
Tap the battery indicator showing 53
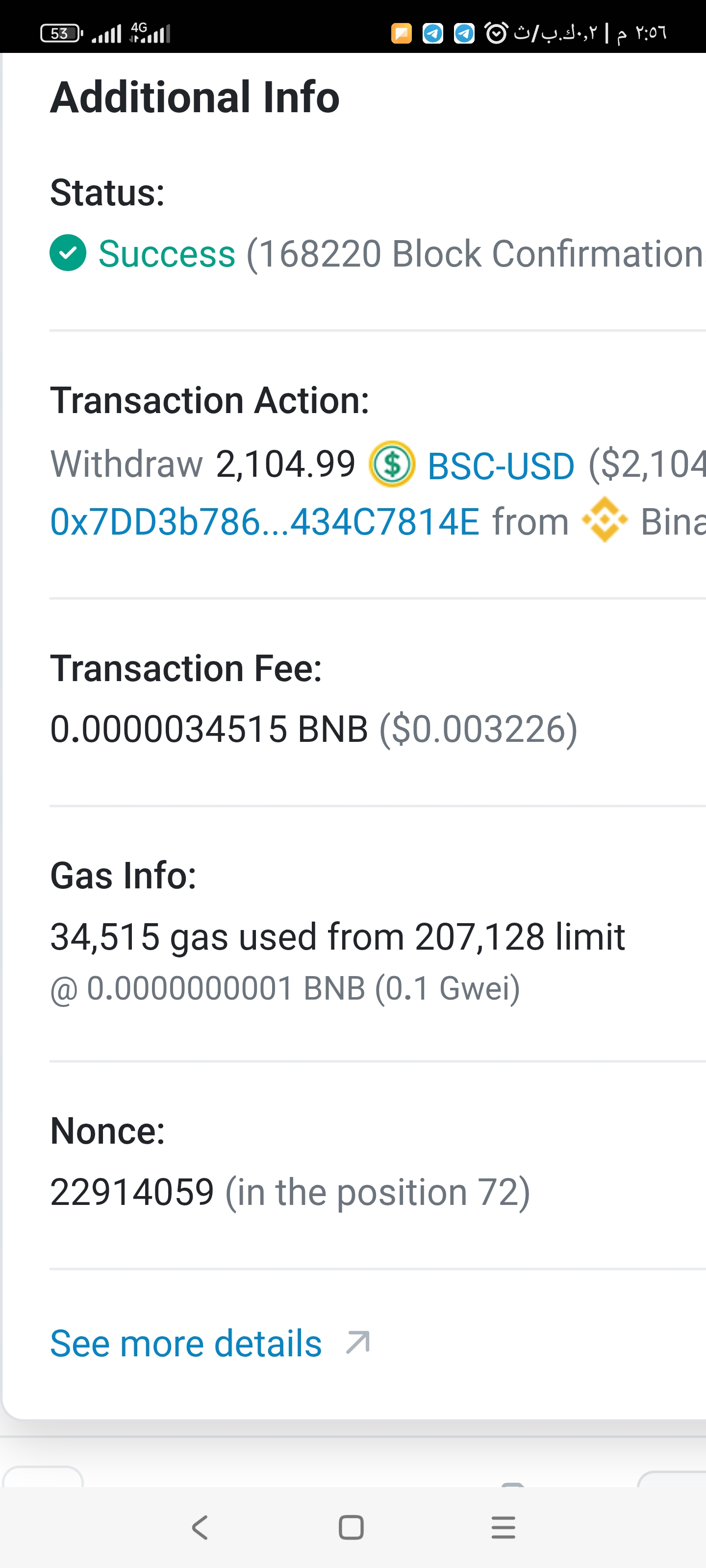(x=61, y=33)
